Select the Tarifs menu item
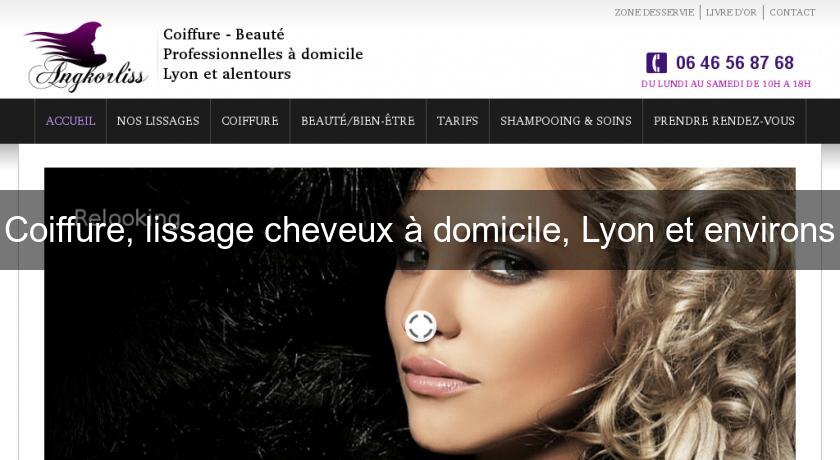The height and width of the screenshot is (460, 840). coord(458,121)
